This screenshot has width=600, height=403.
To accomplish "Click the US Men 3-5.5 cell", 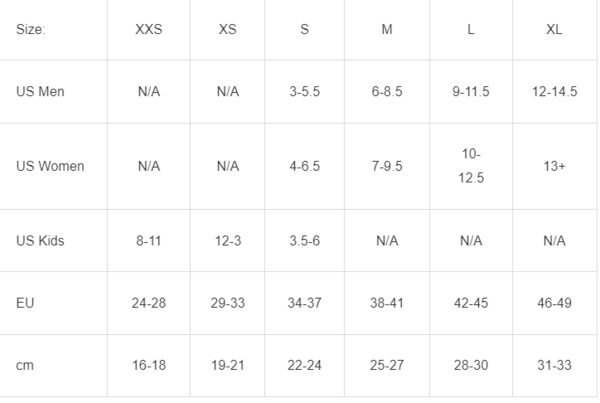I will pos(304,91).
